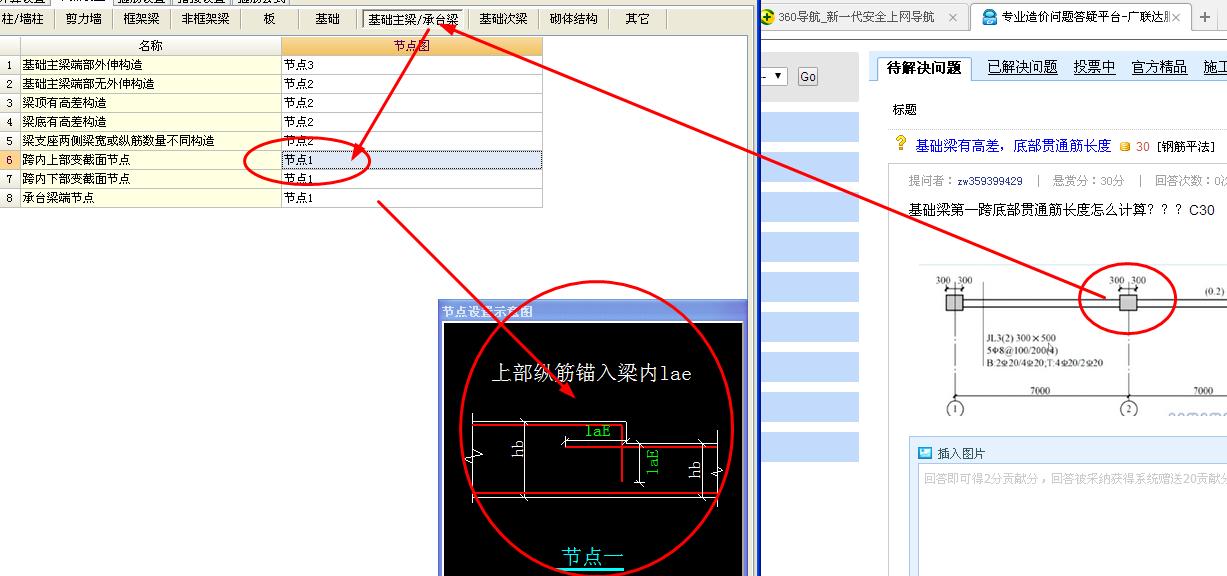Image resolution: width=1227 pixels, height=576 pixels.
Task: Select the 砌体结构 tab
Action: [x=573, y=18]
